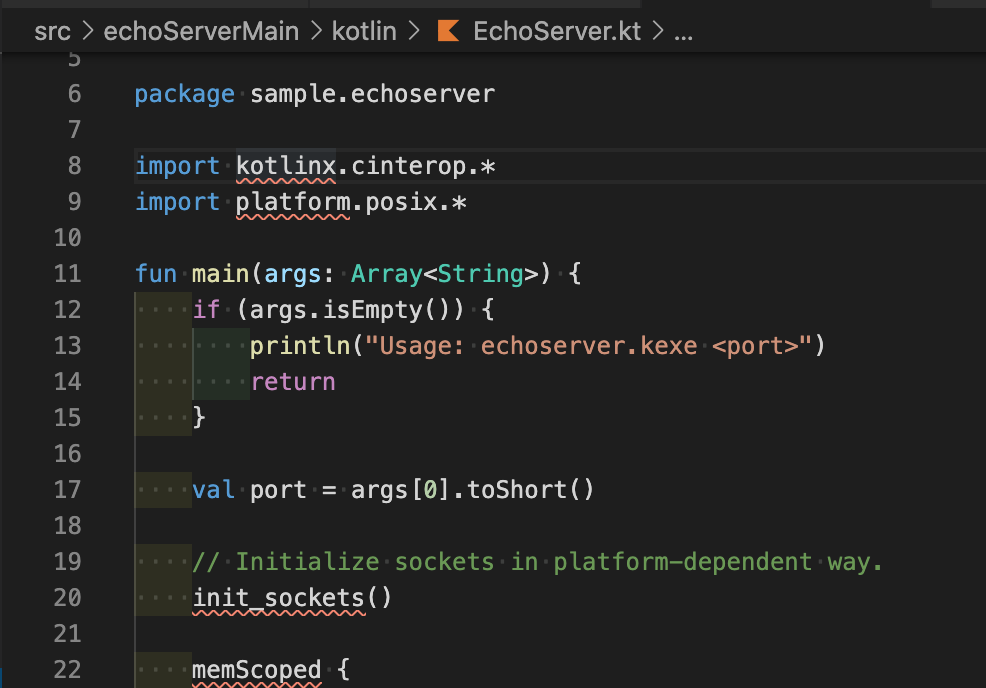
Task: Click the 'package' keyword on line 6
Action: click(x=184, y=95)
